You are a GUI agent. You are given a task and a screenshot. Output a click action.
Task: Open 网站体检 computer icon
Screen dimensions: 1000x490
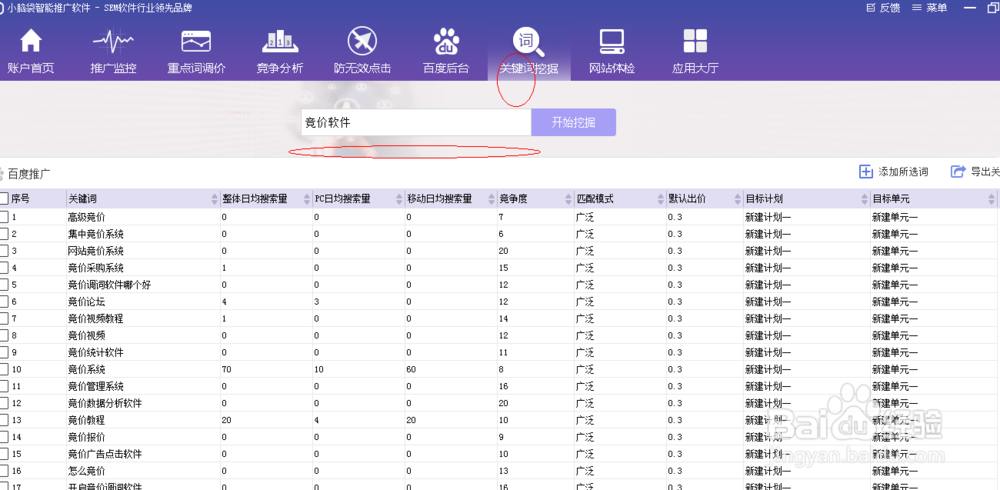point(612,41)
